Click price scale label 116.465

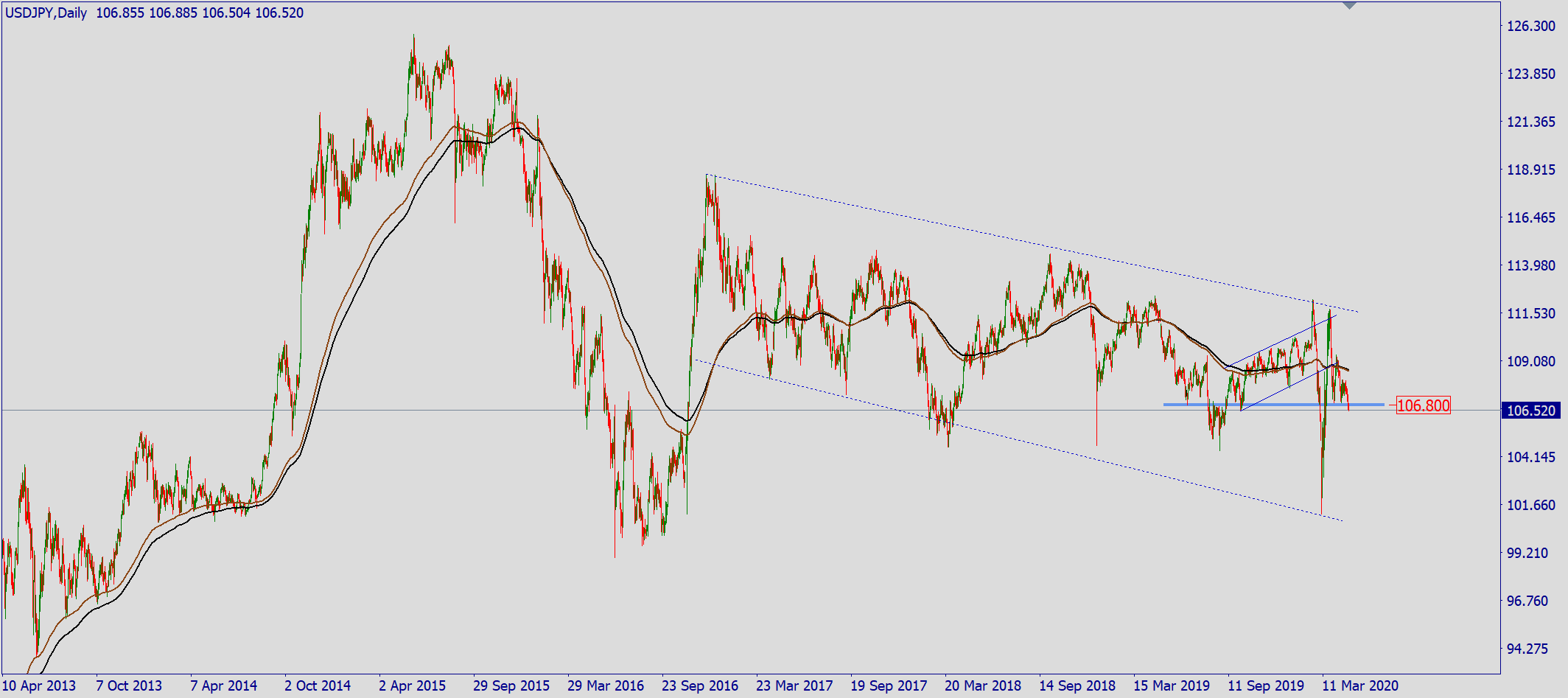point(1531,217)
